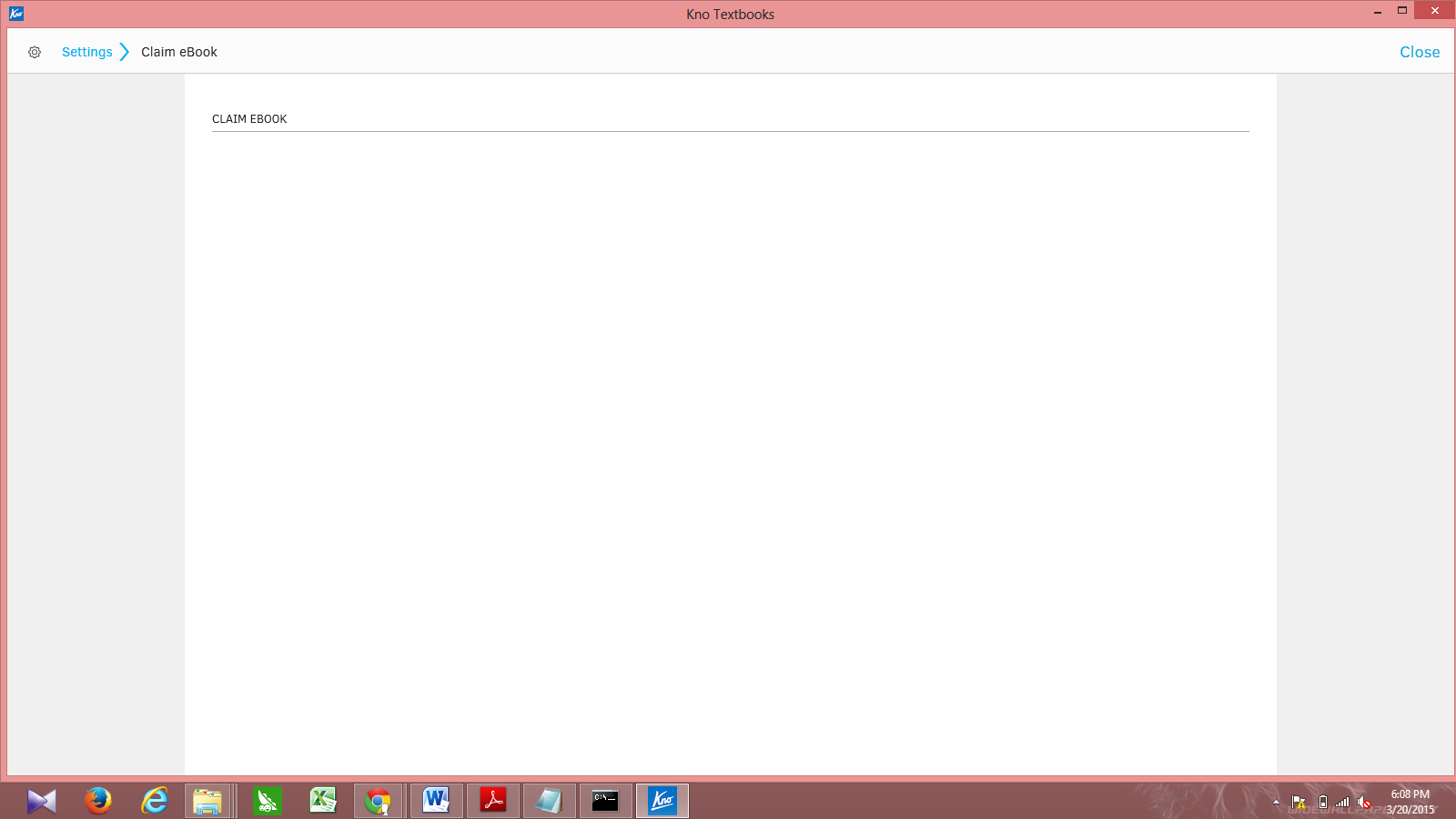Switch to Word in the taskbar
This screenshot has width=1456, height=819.
436,801
